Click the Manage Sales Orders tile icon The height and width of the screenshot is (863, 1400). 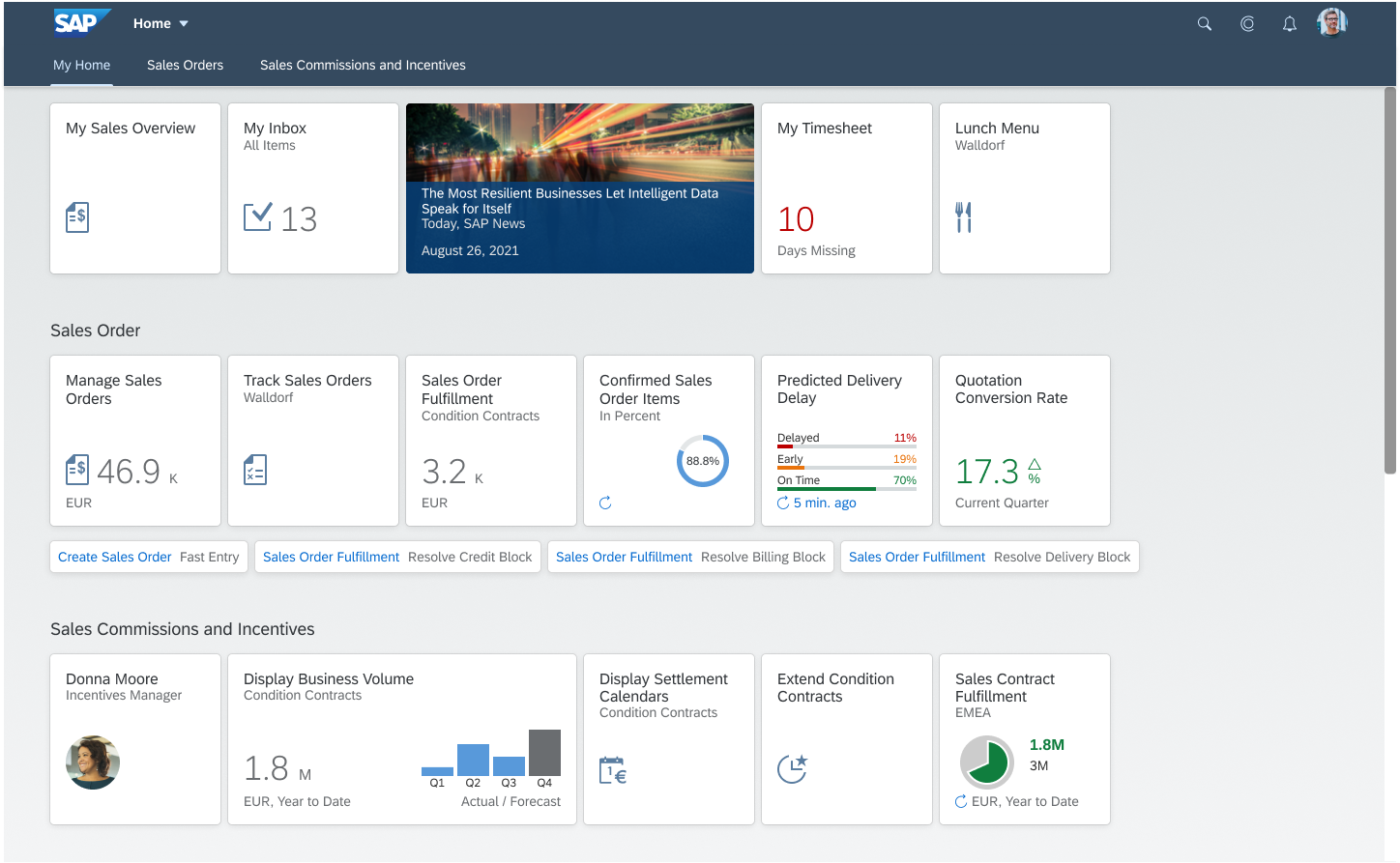[x=76, y=469]
